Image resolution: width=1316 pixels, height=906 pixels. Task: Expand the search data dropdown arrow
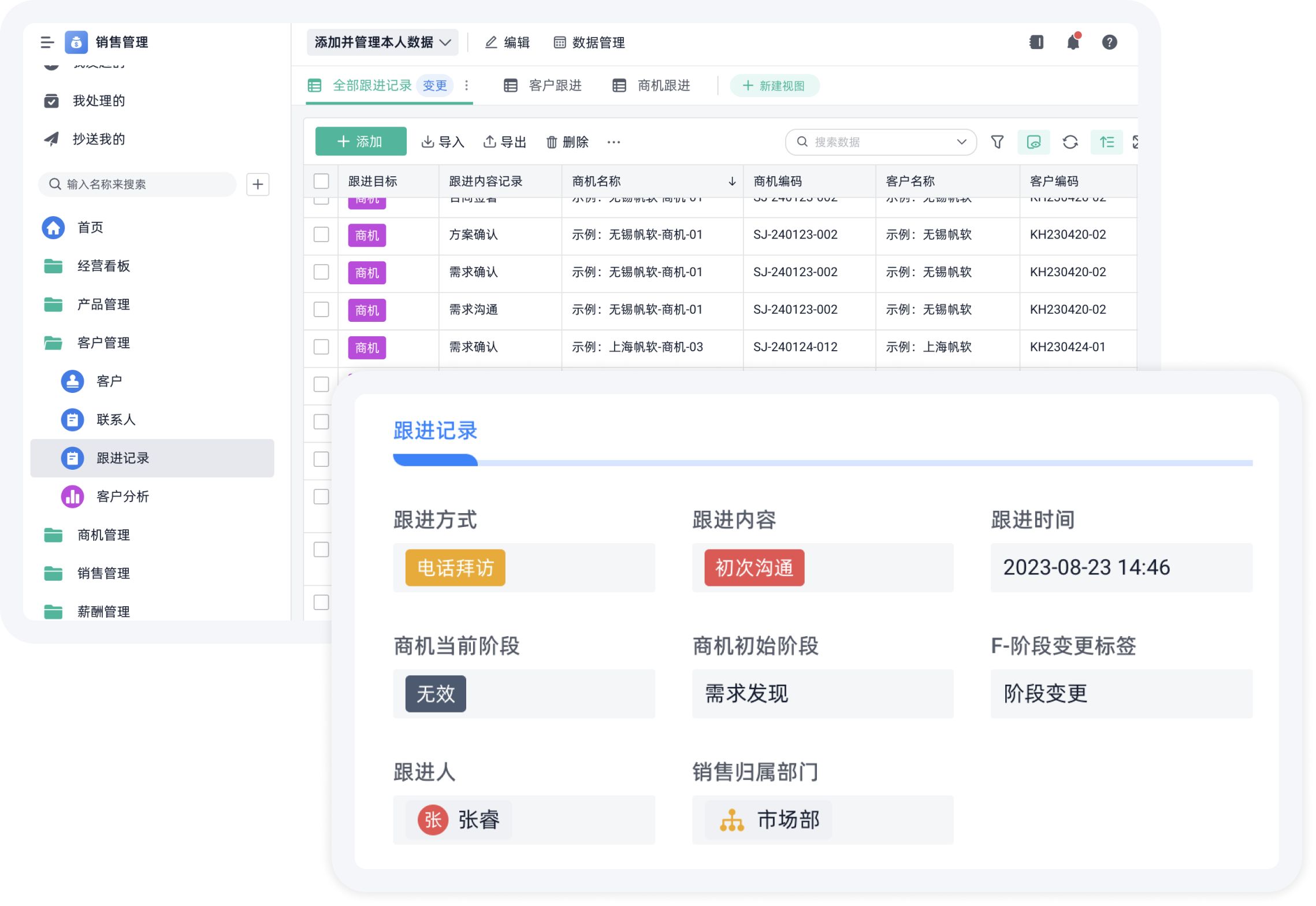point(961,142)
